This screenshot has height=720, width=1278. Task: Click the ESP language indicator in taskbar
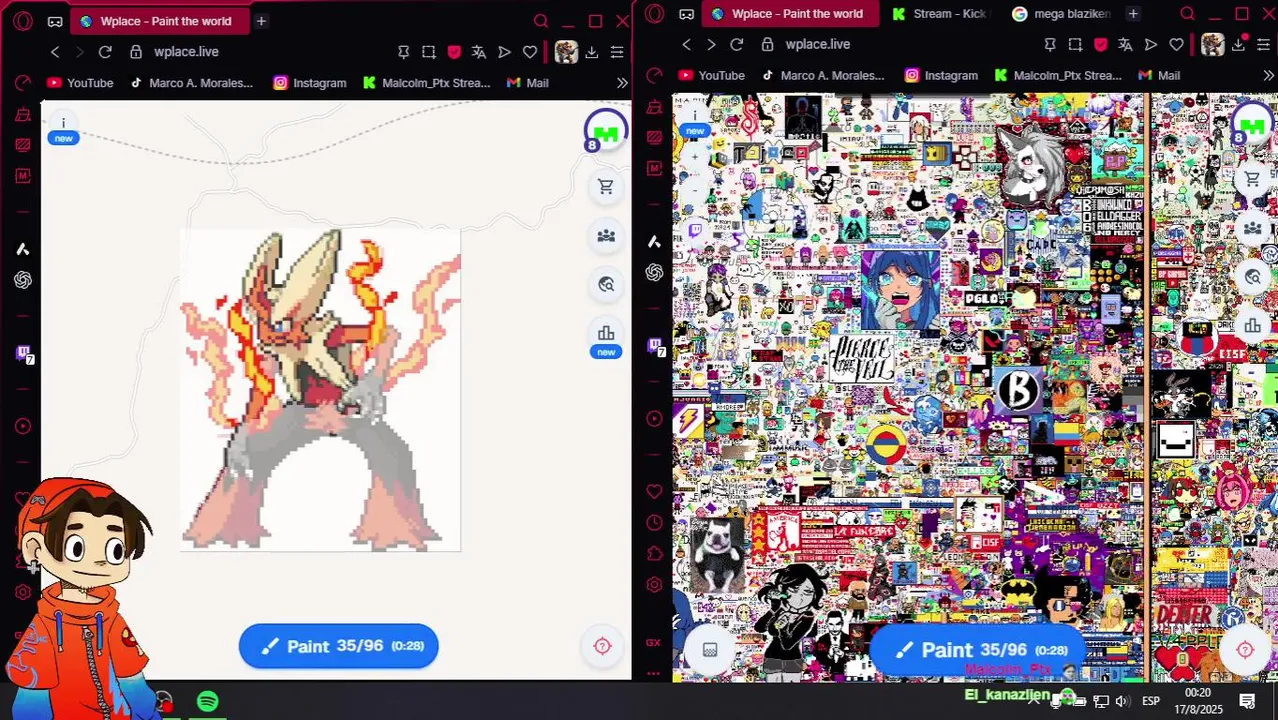point(1151,701)
